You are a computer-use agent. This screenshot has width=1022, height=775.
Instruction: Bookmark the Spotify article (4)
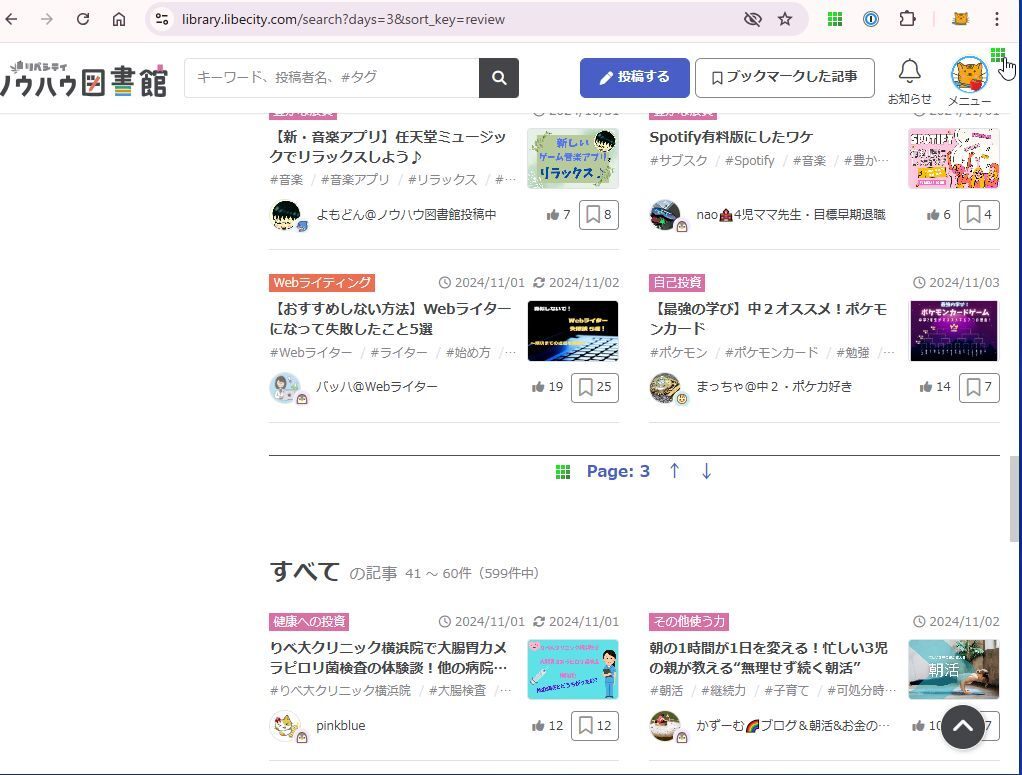[x=979, y=214]
